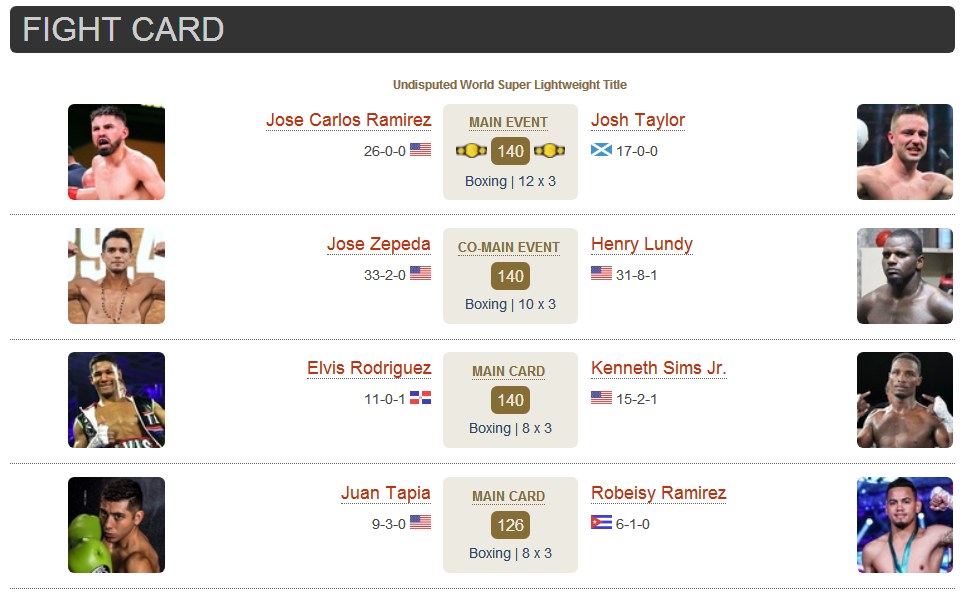970x602 pixels.
Task: Click the right championship belt icon
Action: pos(549,150)
